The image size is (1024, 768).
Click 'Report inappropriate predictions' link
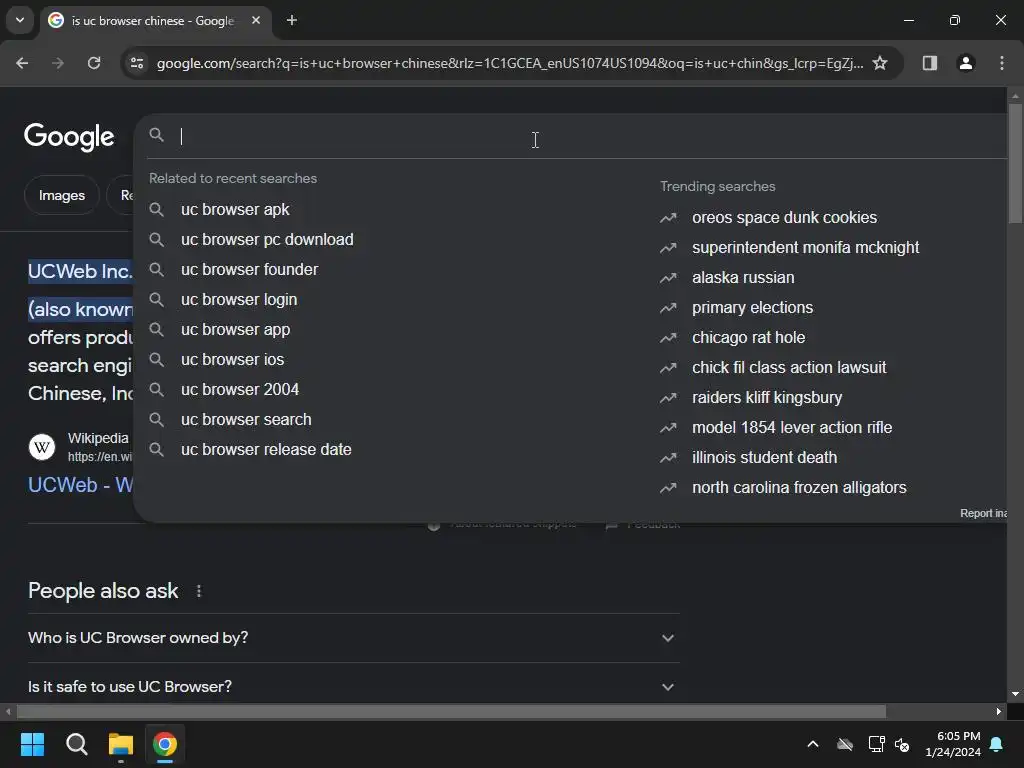click(983, 513)
